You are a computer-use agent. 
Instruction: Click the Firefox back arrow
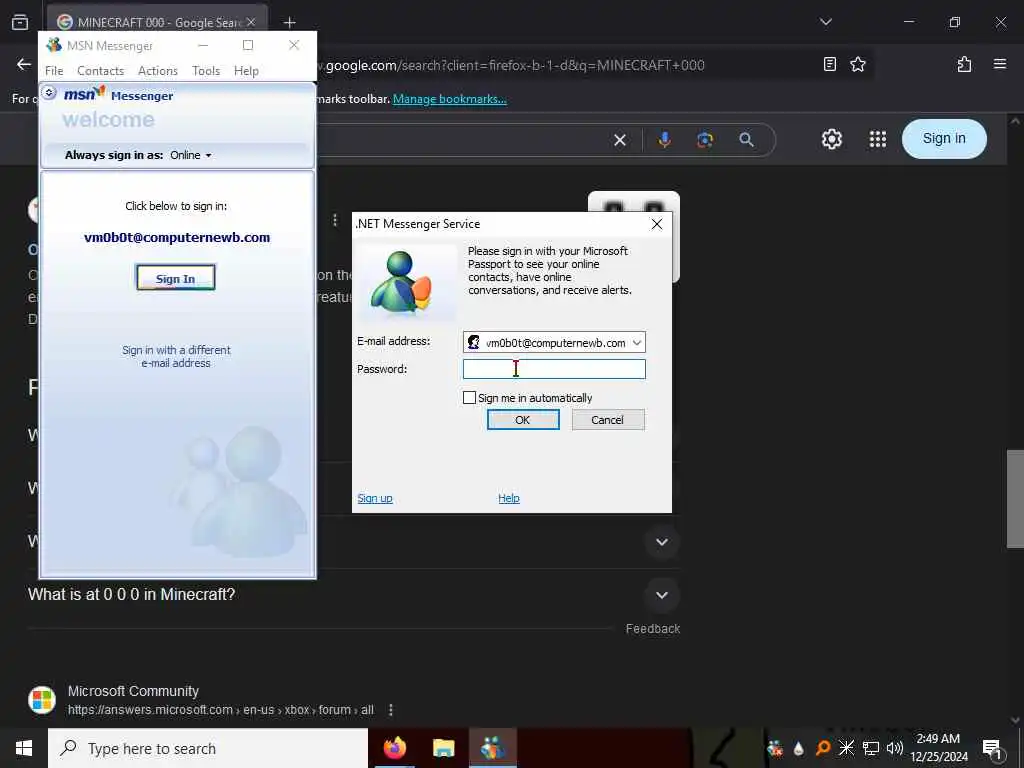click(x=24, y=64)
